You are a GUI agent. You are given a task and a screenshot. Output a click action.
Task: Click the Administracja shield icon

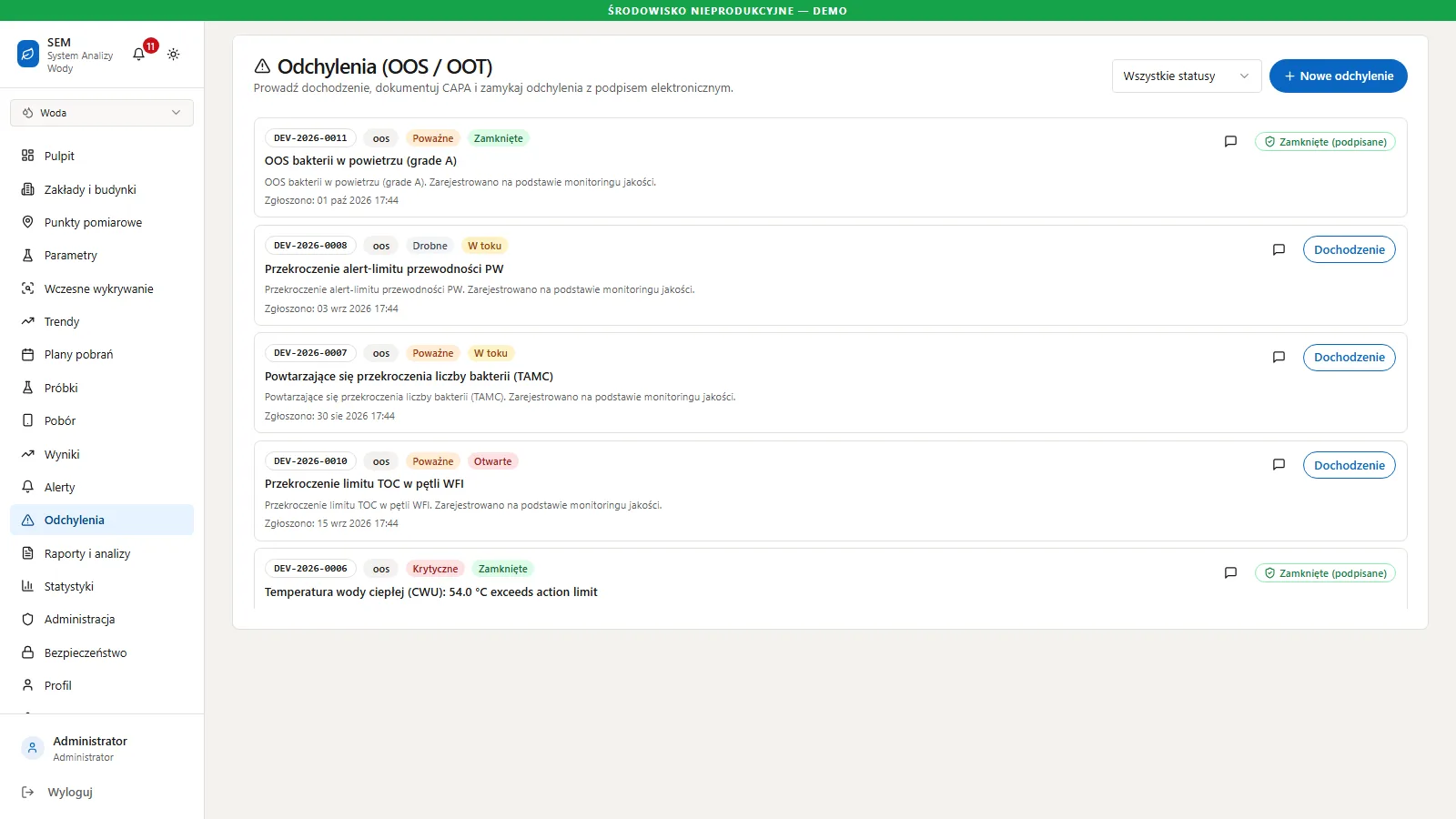(27, 620)
